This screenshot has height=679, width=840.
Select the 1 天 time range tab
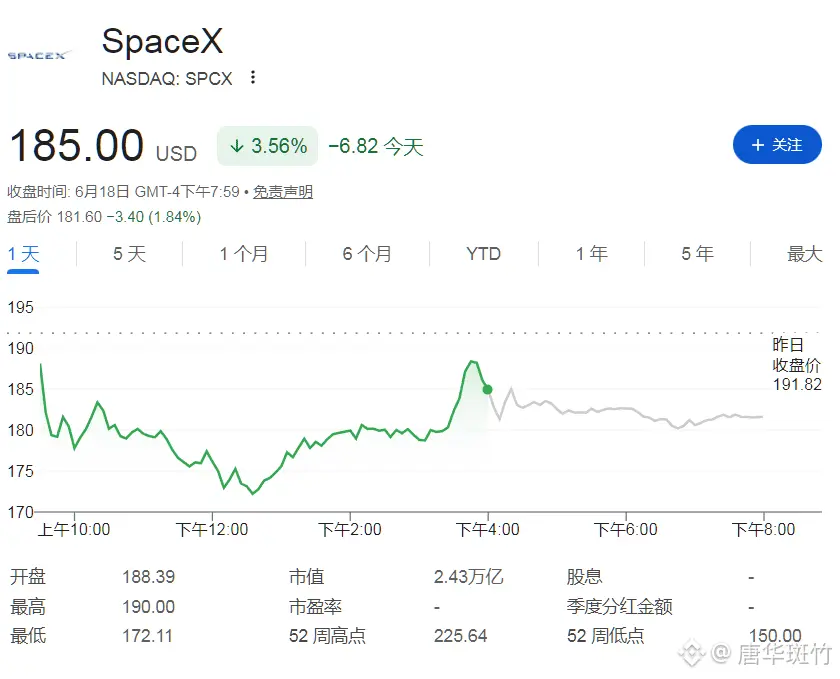pyautogui.click(x=24, y=253)
